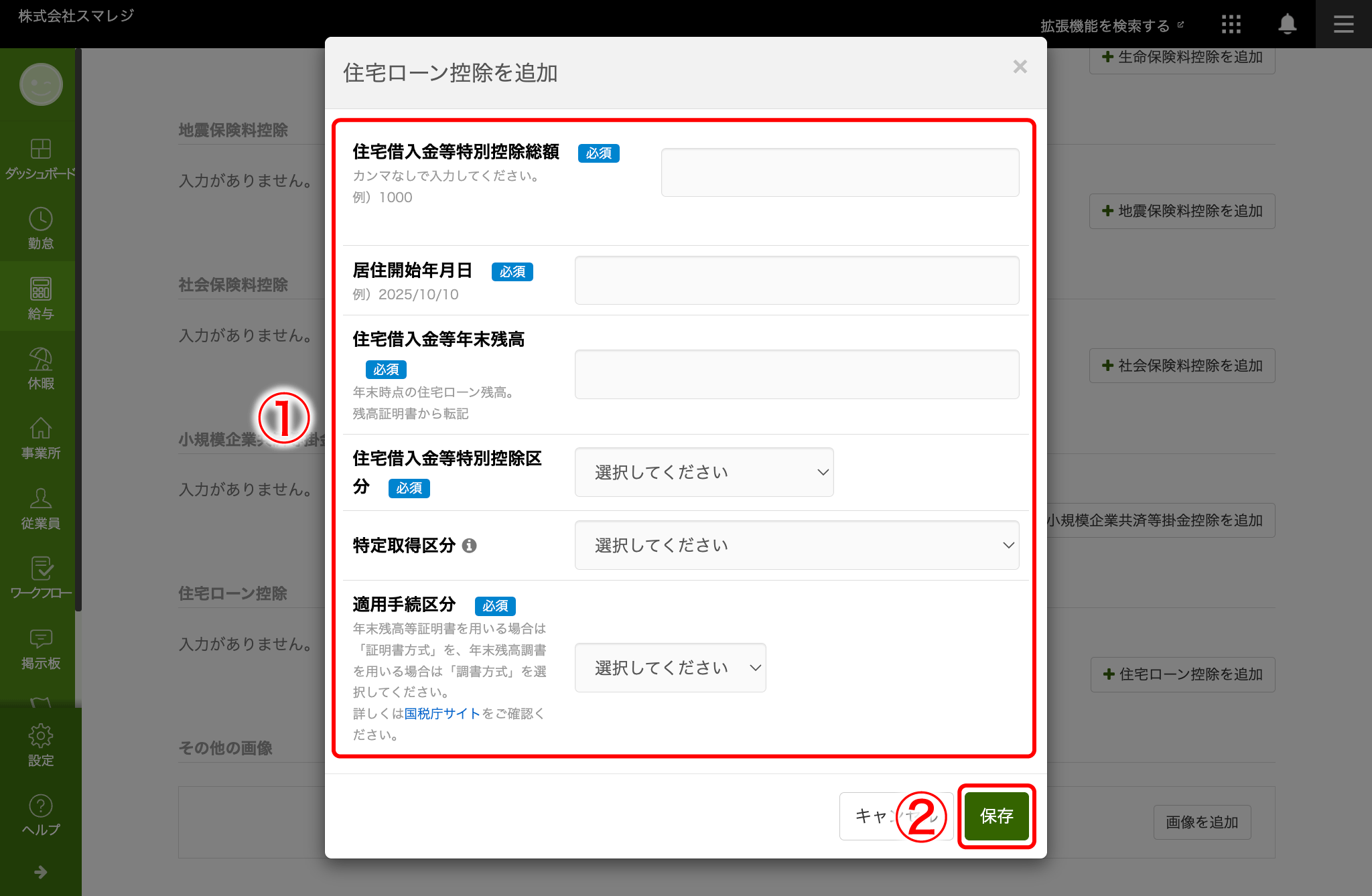Open the 特定取得区分 select box
The width and height of the screenshot is (1372, 896).
[797, 545]
